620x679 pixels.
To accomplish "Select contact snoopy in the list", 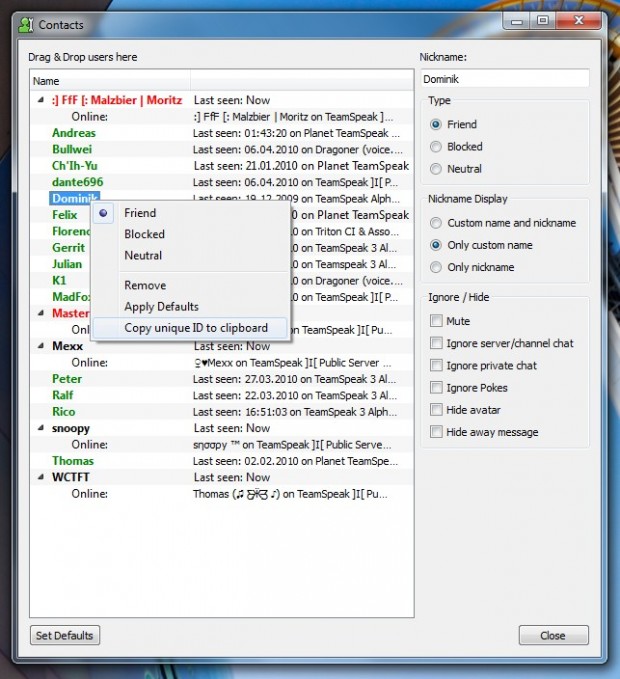I will pyautogui.click(x=71, y=428).
